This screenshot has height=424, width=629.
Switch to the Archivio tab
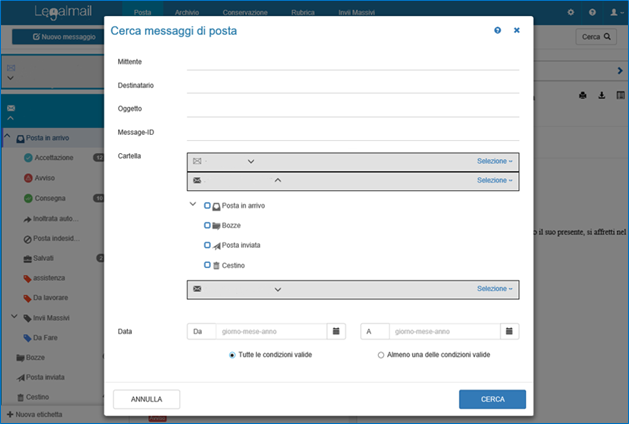point(184,12)
